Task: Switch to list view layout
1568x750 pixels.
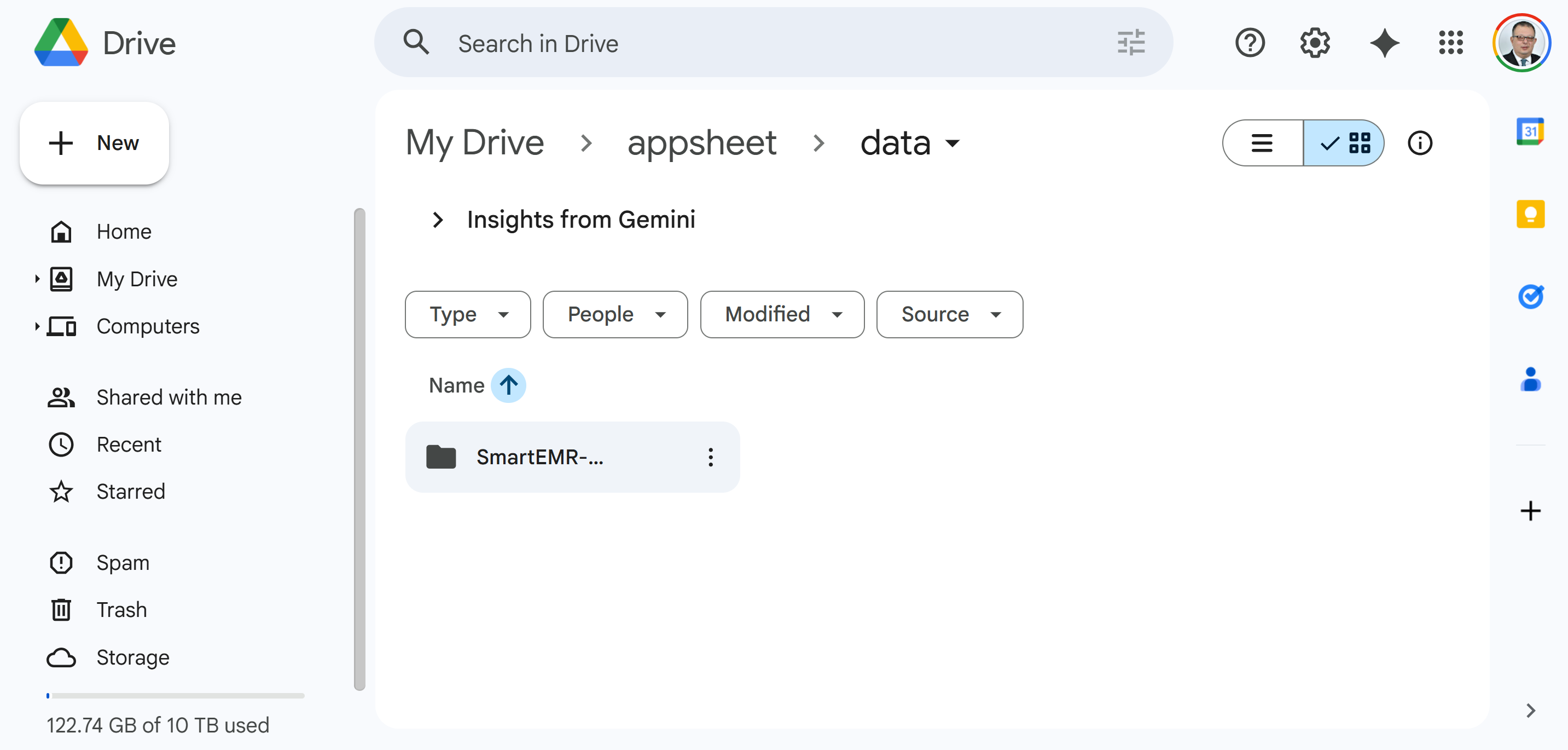Action: tap(1262, 142)
